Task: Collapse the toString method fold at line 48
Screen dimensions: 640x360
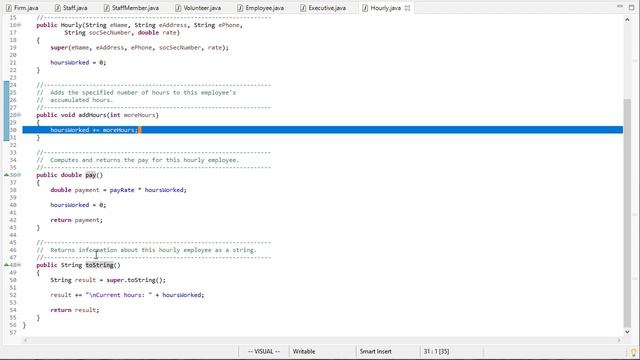Action: [x=19, y=265]
